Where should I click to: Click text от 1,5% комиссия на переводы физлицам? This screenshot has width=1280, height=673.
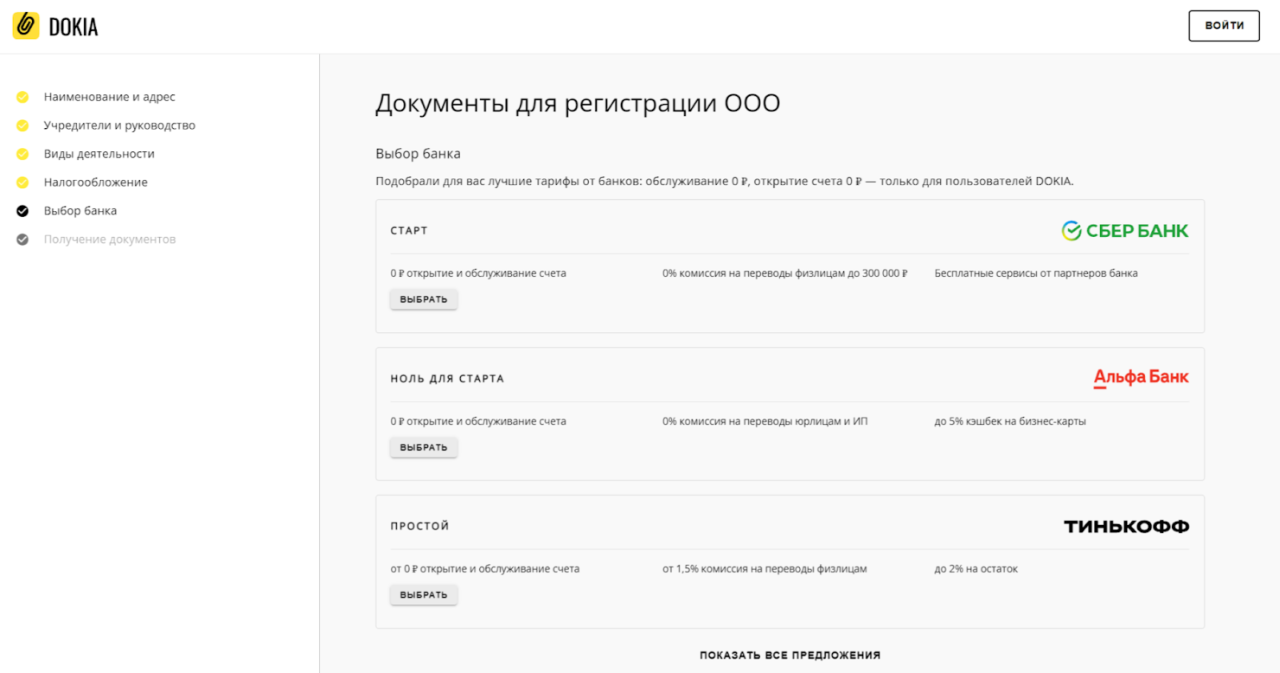(764, 569)
